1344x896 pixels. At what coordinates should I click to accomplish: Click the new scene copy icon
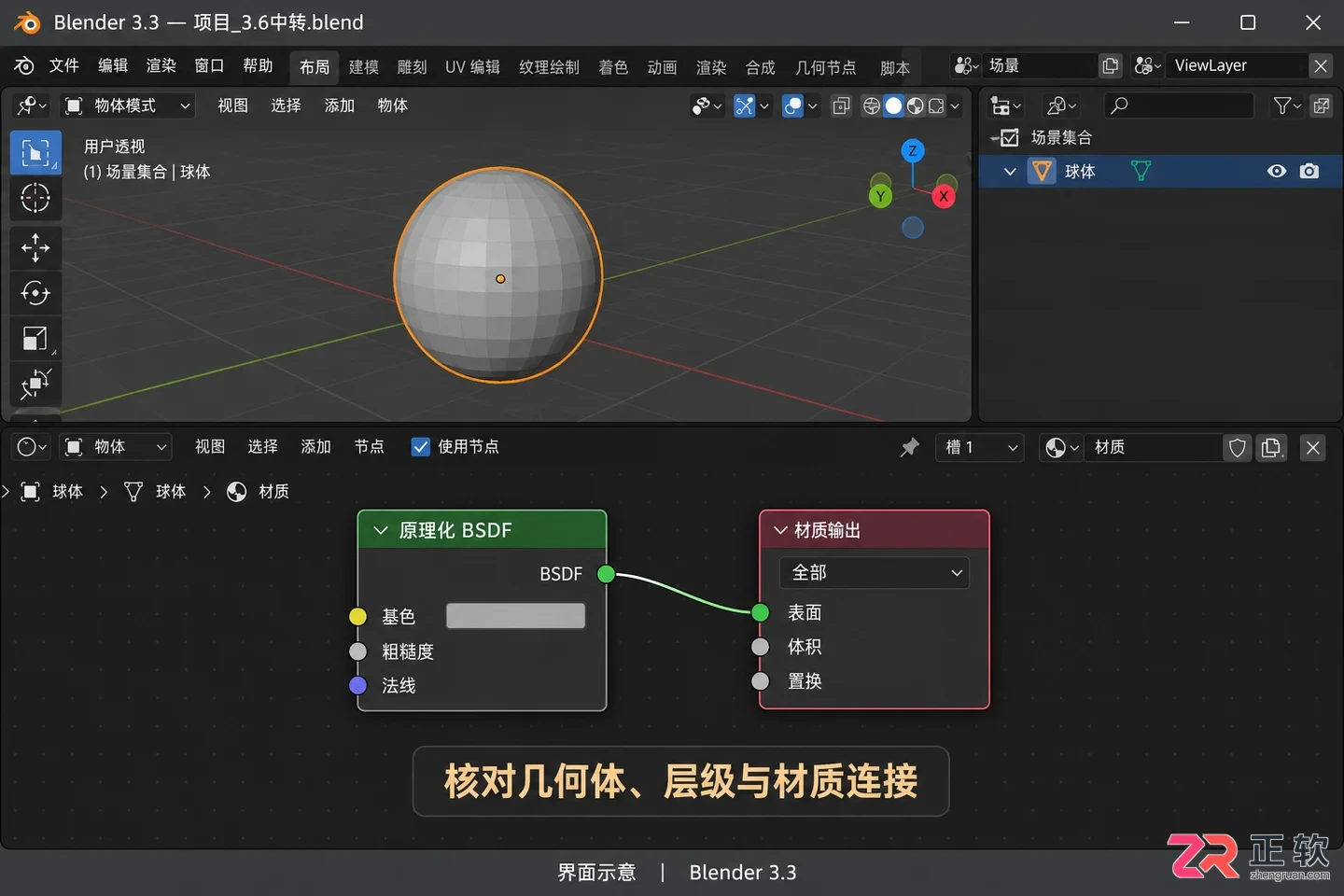click(x=1110, y=65)
